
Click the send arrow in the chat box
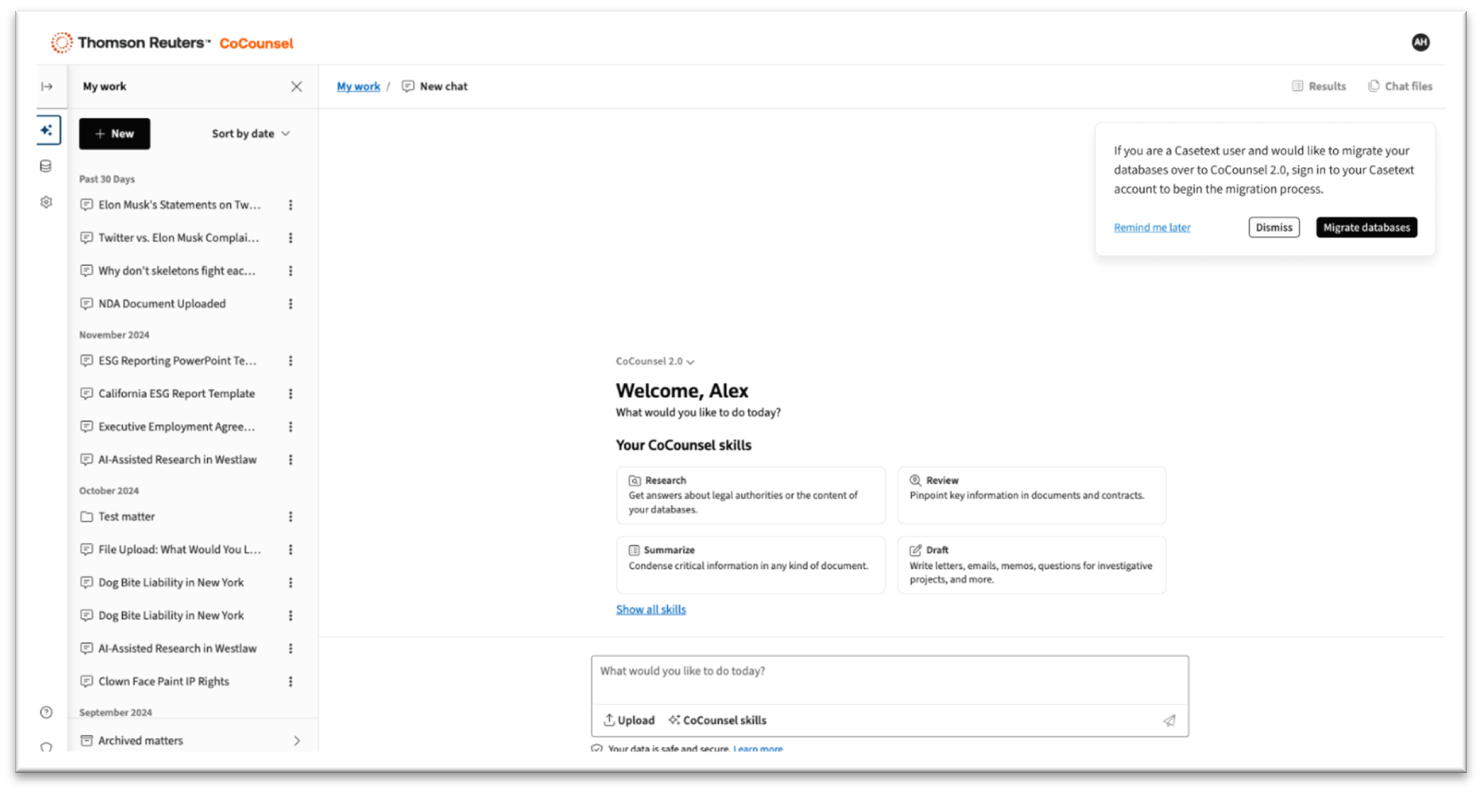1169,720
